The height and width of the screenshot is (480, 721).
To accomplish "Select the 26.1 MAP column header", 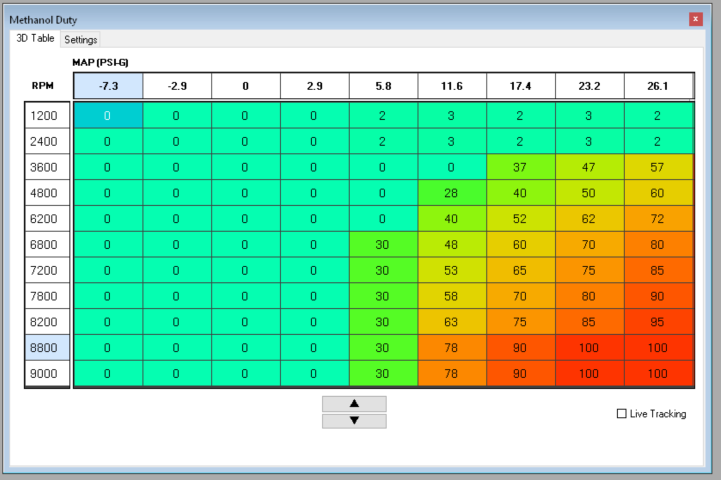I will click(658, 87).
